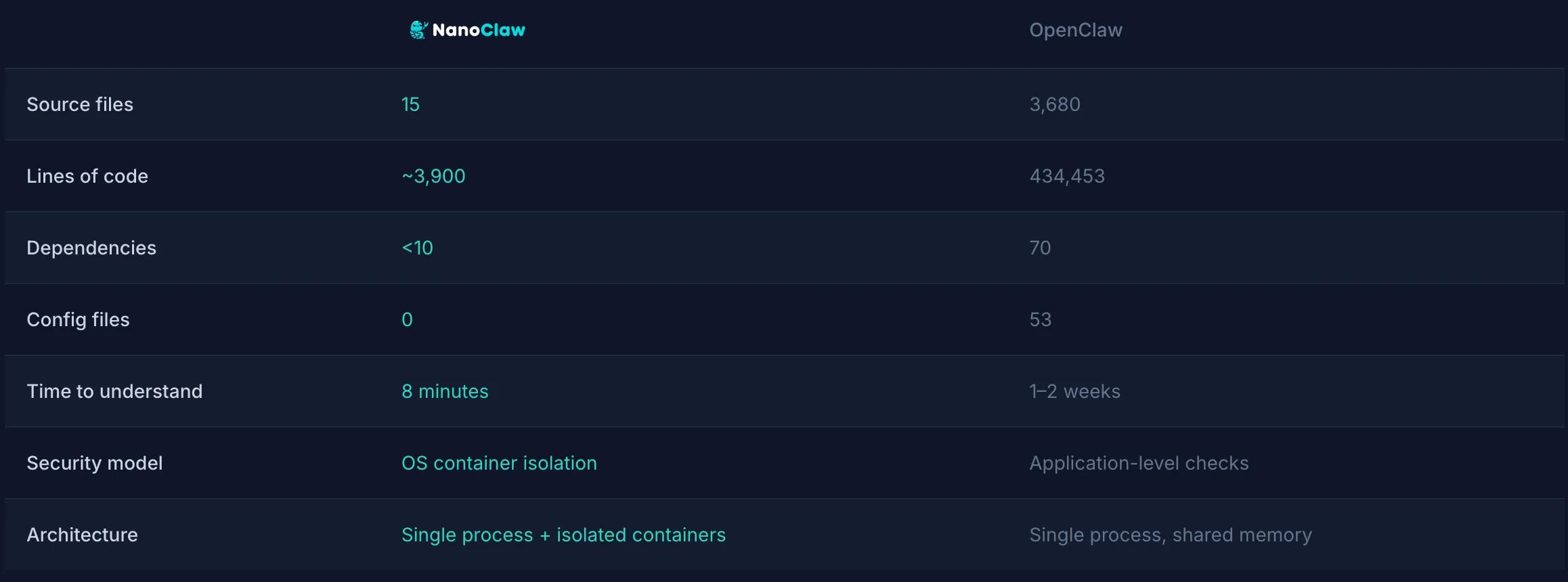Click the "Application-level checks" text
Screen dimensions: 1568x582
coord(1139,463)
